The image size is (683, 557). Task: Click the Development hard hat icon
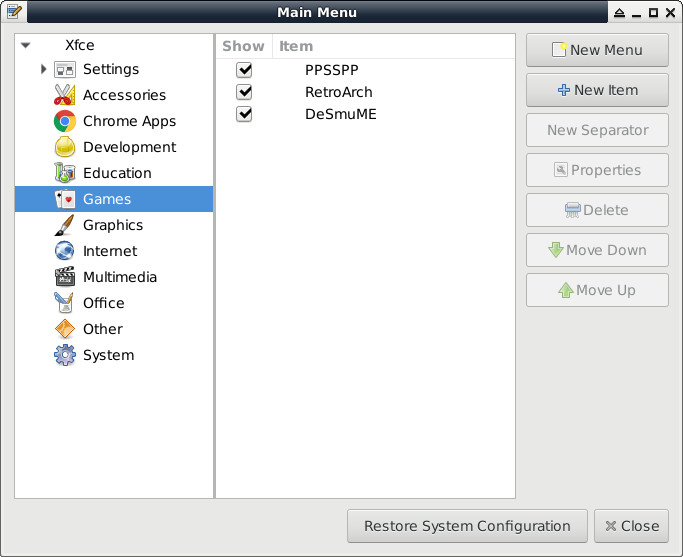tap(64, 147)
